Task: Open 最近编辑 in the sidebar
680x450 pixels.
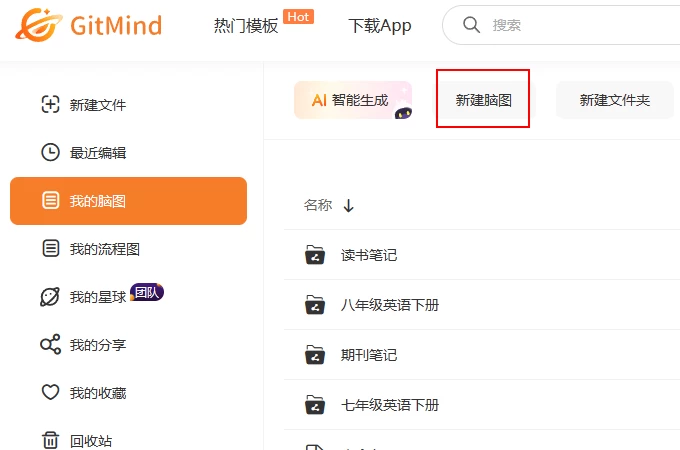Action: pyautogui.click(x=98, y=153)
